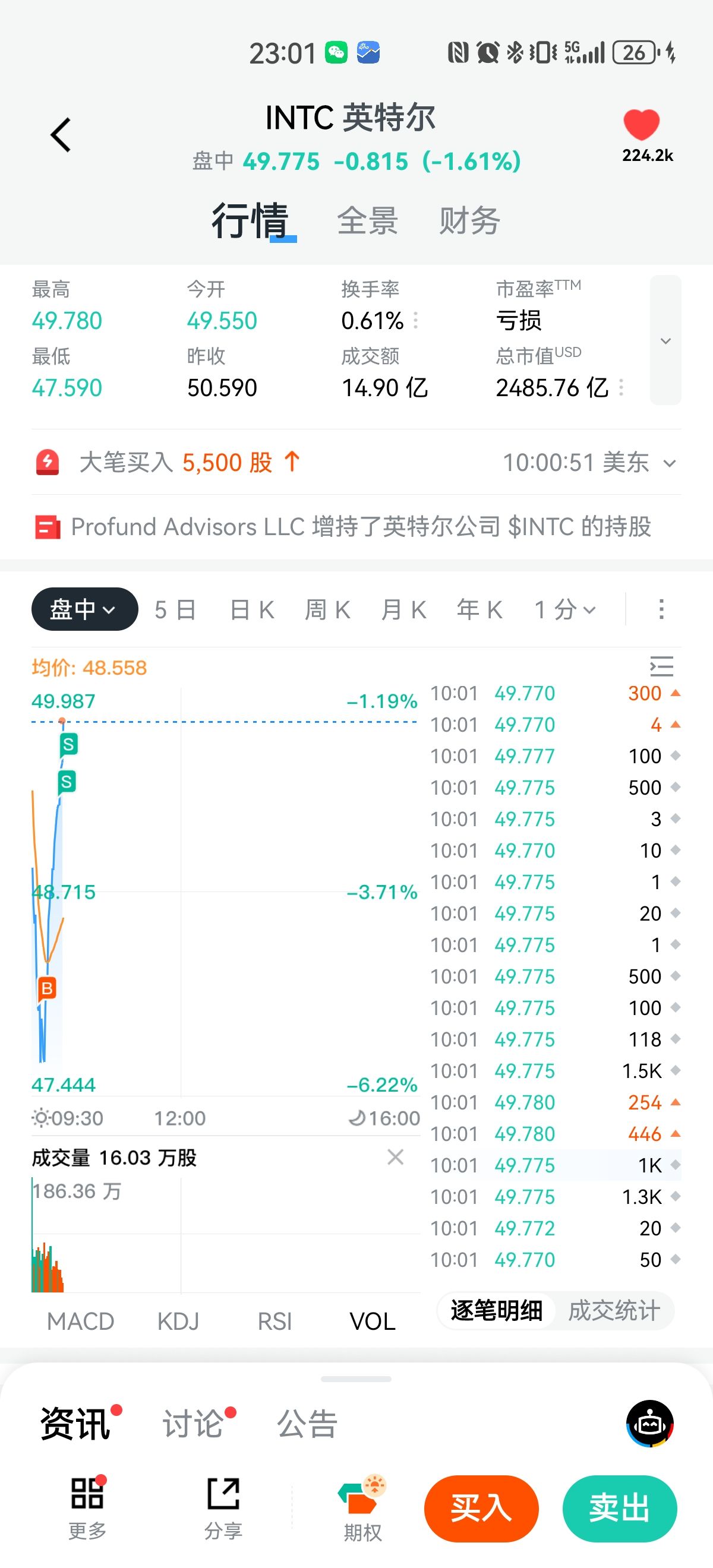Tap the back arrow icon
Image resolution: width=713 pixels, height=1568 pixels.
tap(60, 134)
